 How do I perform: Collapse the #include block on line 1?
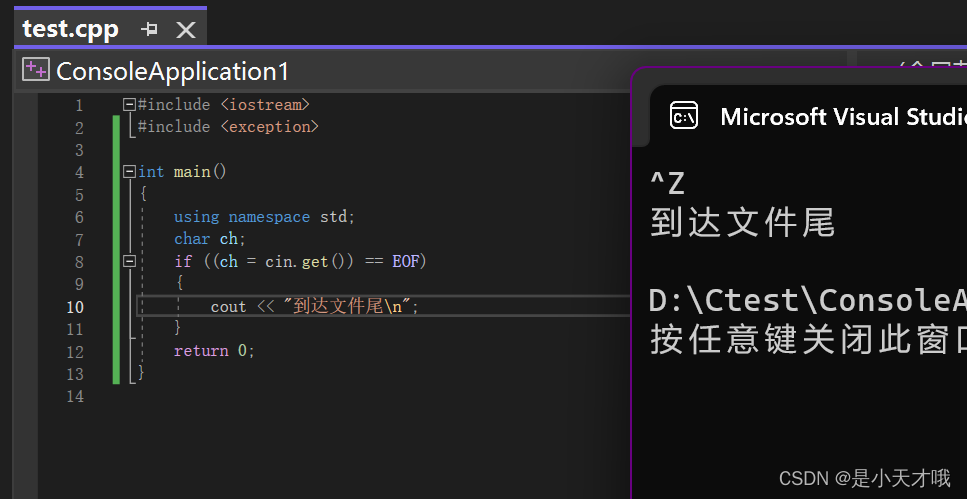(x=129, y=105)
